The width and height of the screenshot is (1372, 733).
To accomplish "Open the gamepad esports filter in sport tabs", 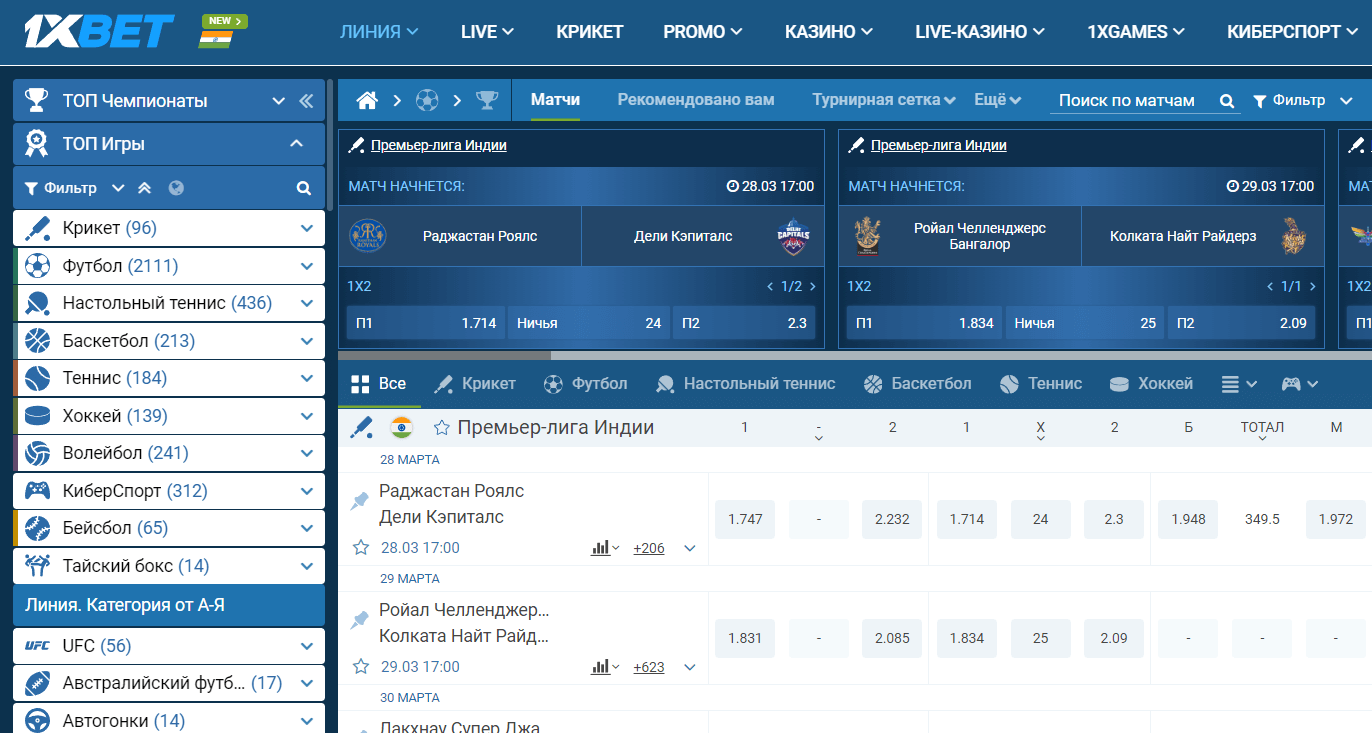I will 1300,384.
